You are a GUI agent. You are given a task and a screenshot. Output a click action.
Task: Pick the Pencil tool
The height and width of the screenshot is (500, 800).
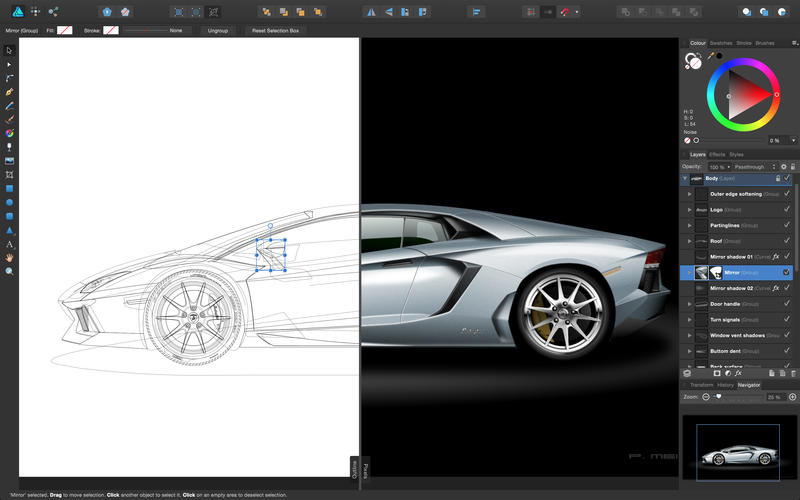(x=9, y=106)
